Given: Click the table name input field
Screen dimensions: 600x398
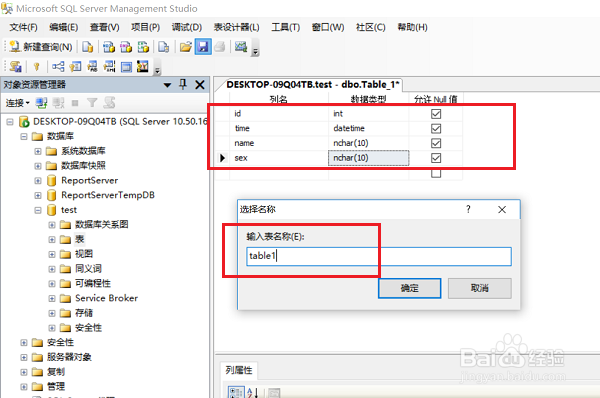Looking at the screenshot, I should click(379, 256).
